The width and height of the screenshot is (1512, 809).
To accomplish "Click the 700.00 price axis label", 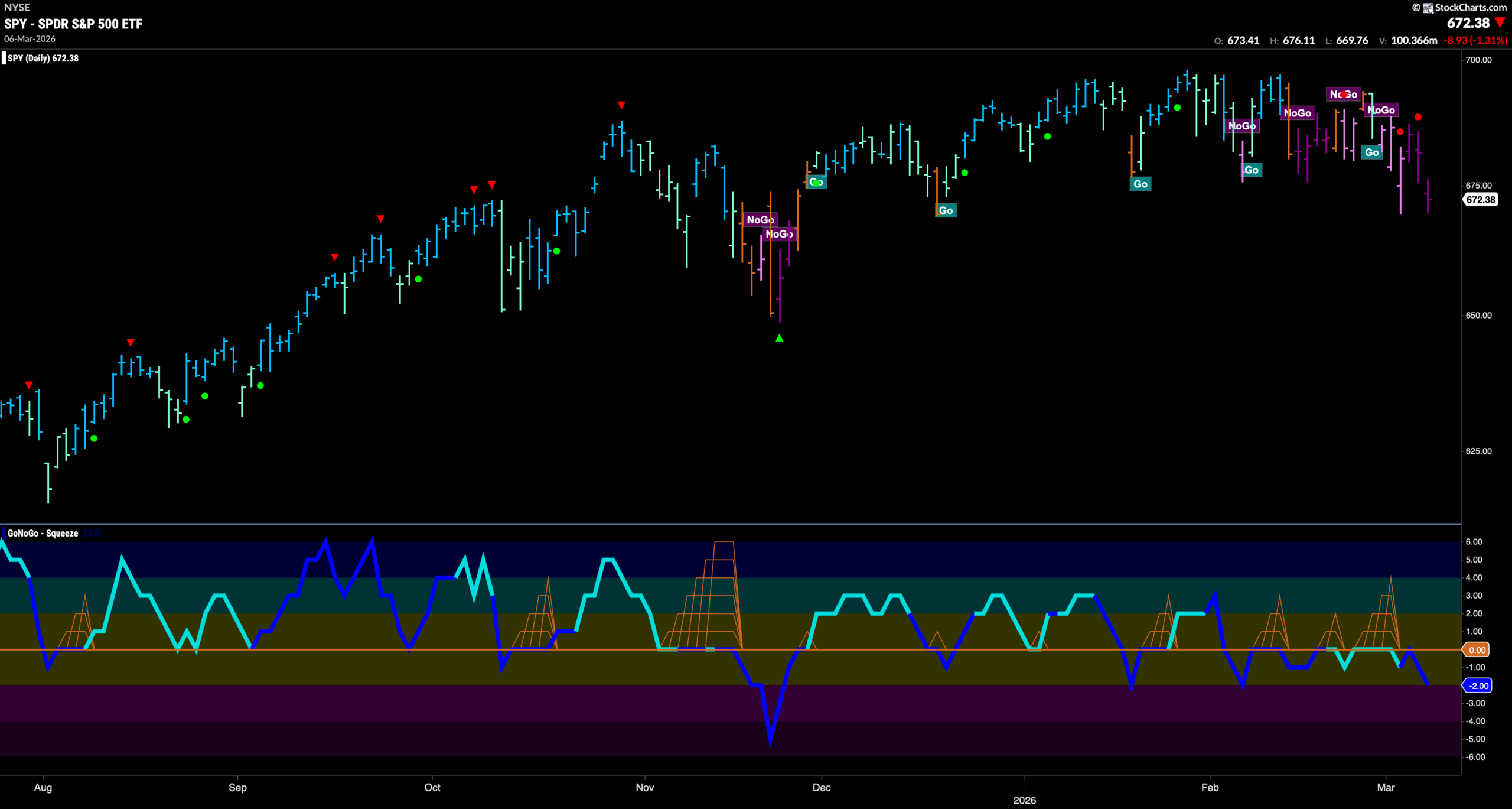I will pos(1478,60).
